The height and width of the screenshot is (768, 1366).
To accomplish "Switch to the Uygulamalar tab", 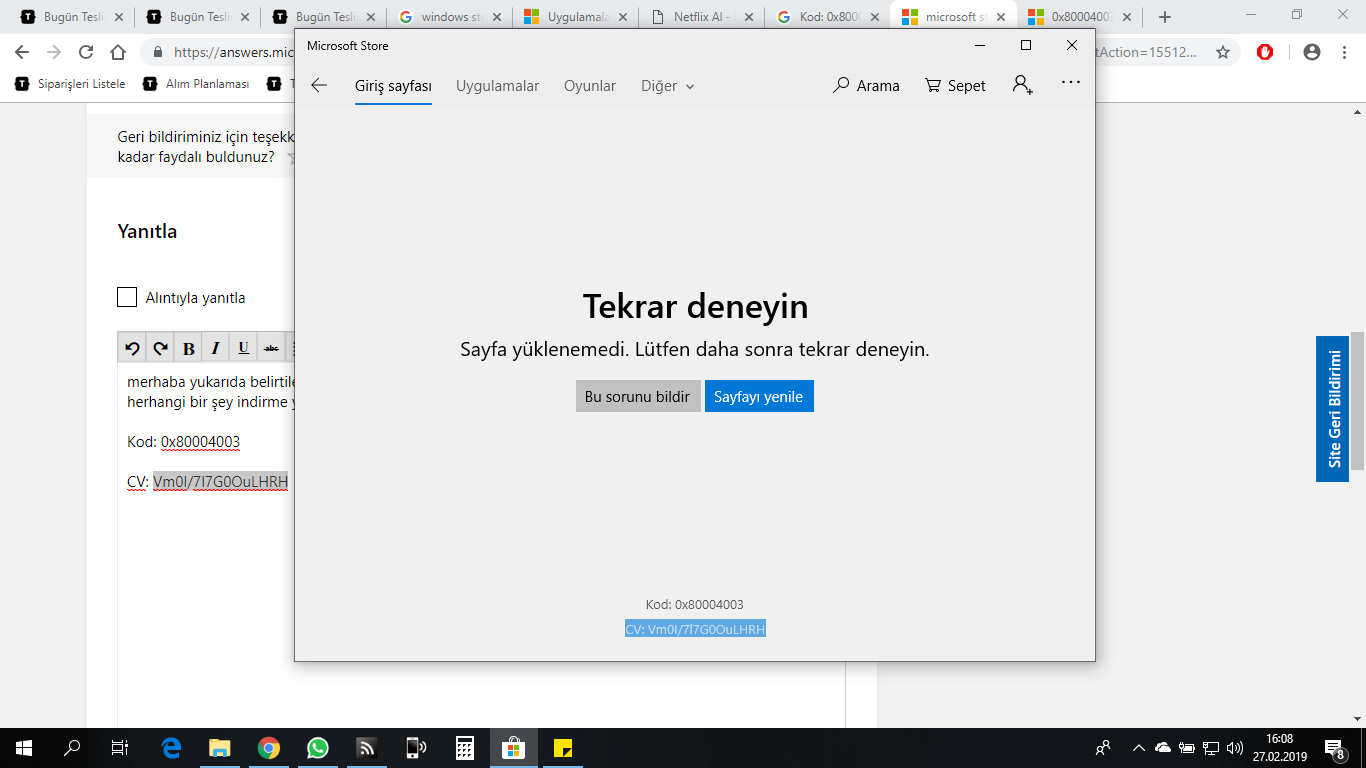I will click(498, 86).
